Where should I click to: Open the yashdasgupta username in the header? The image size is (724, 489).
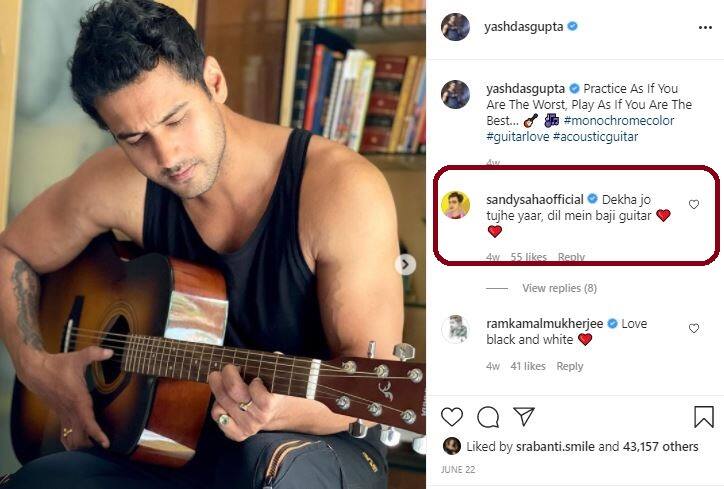[523, 27]
